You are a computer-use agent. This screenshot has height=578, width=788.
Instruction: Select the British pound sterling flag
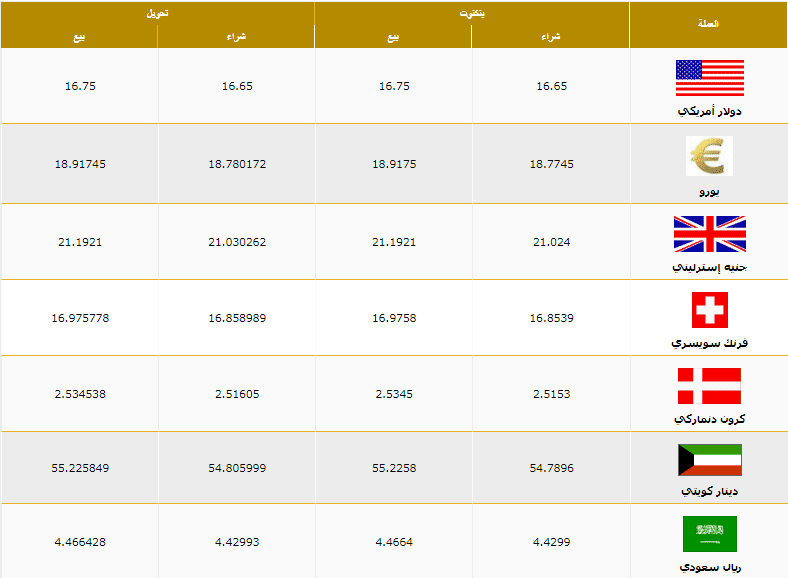[710, 234]
